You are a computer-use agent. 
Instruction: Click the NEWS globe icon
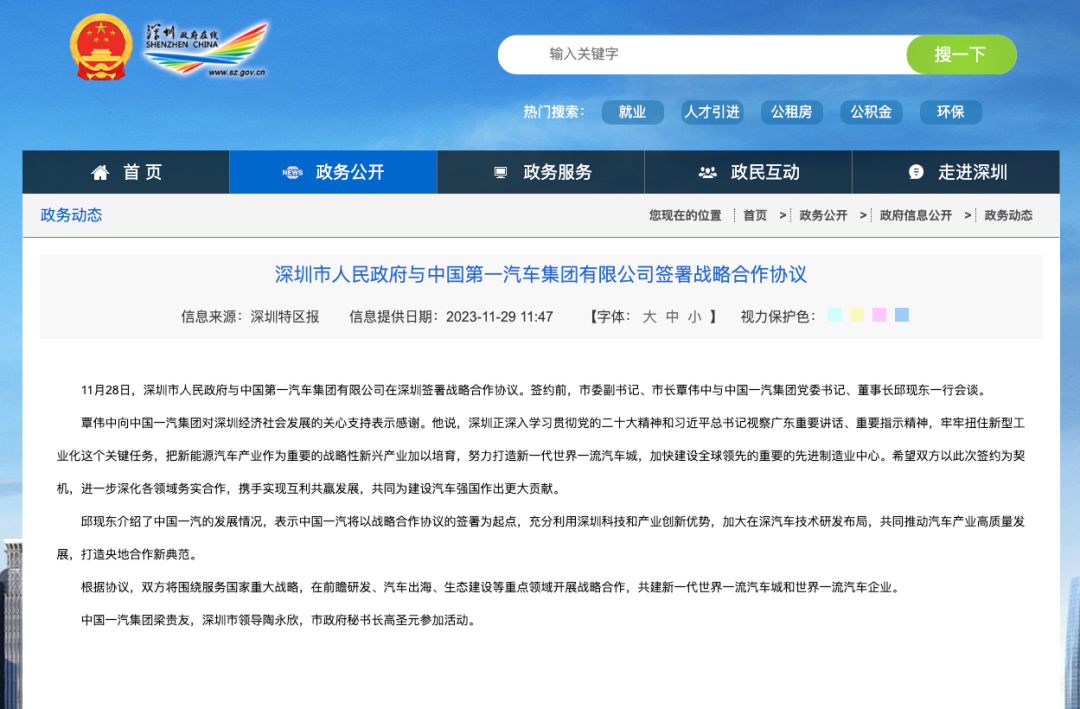click(293, 172)
